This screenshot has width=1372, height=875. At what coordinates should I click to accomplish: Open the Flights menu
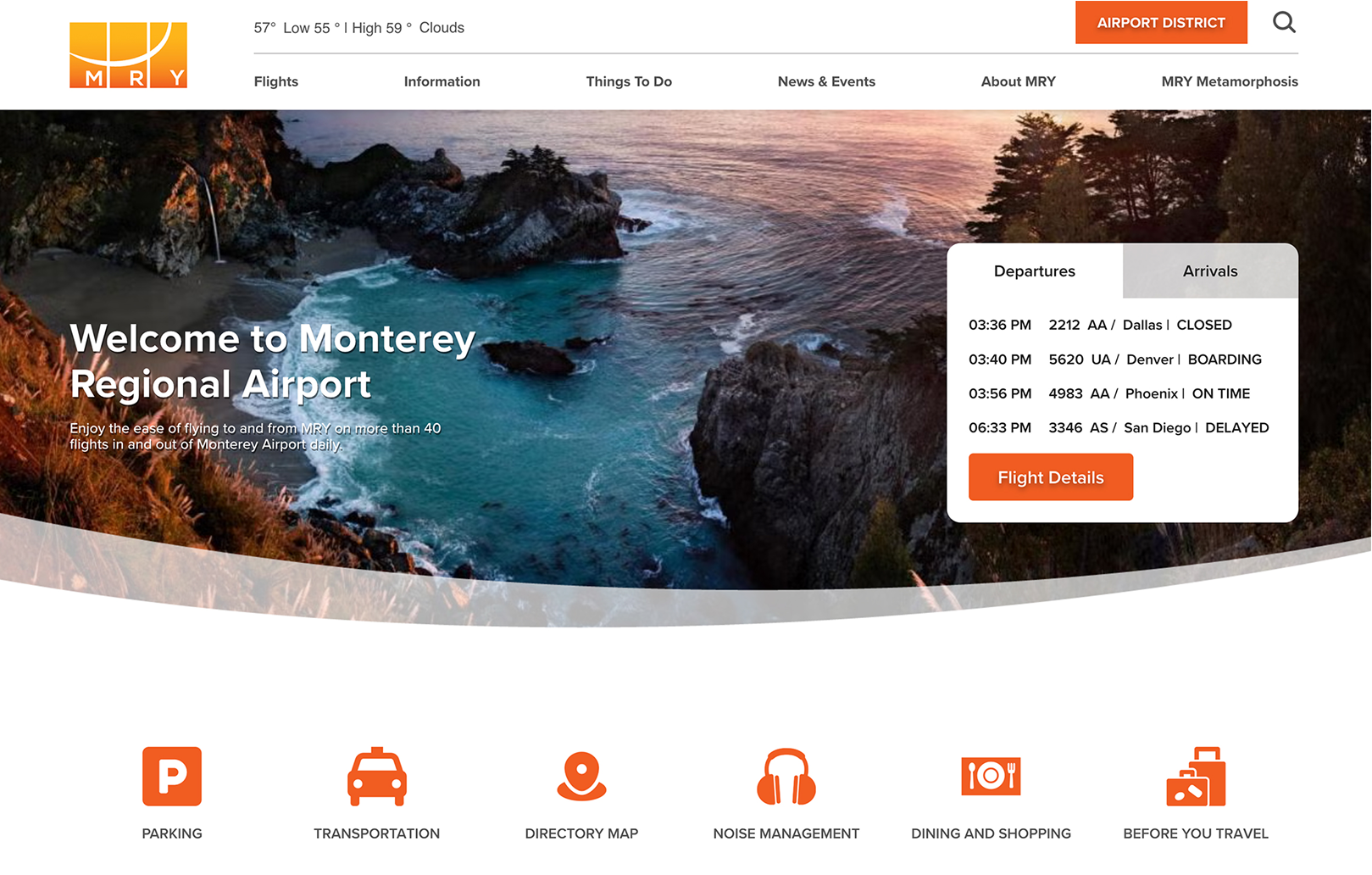[275, 81]
